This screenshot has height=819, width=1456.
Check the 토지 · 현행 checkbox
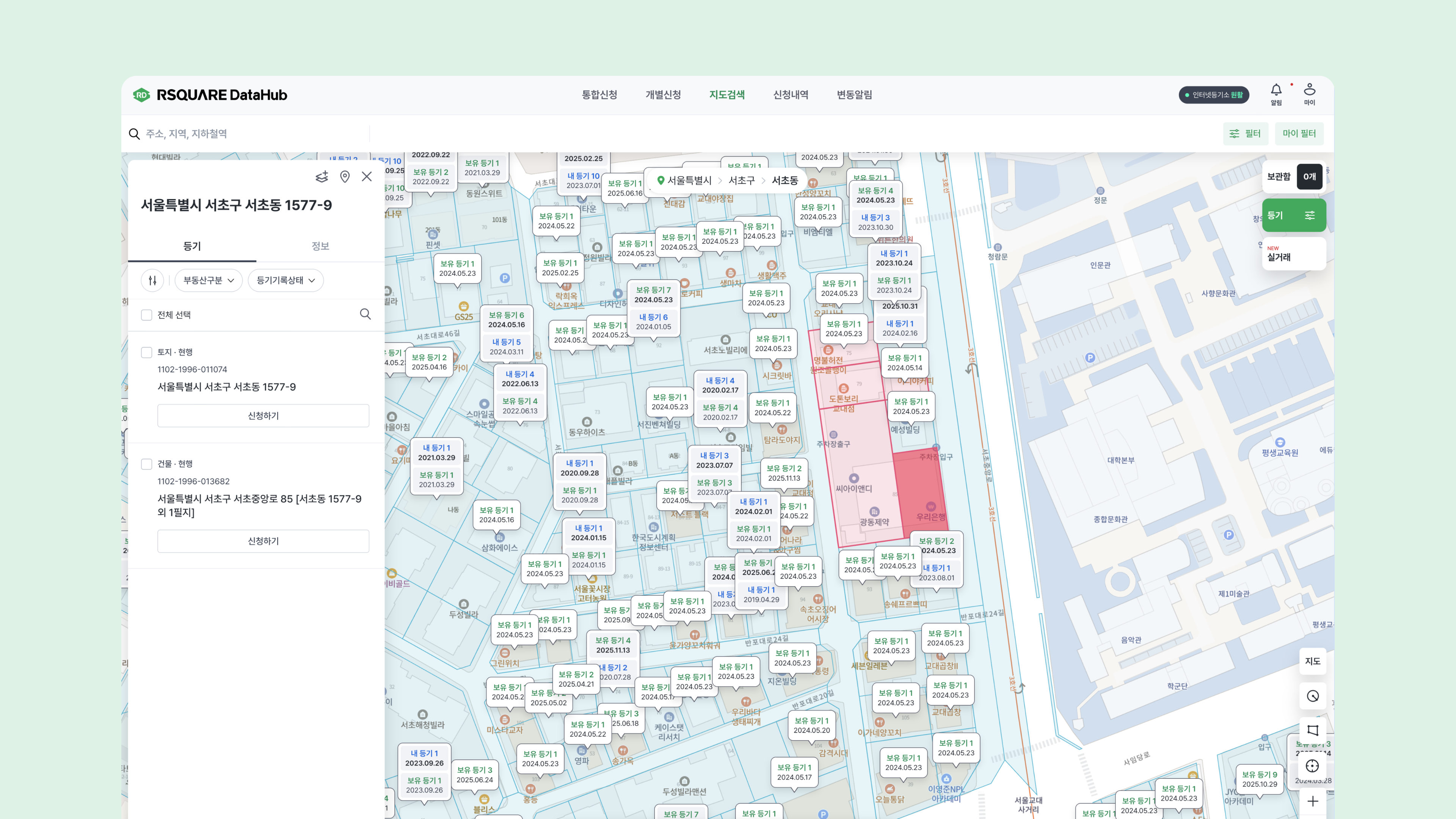pyautogui.click(x=147, y=353)
